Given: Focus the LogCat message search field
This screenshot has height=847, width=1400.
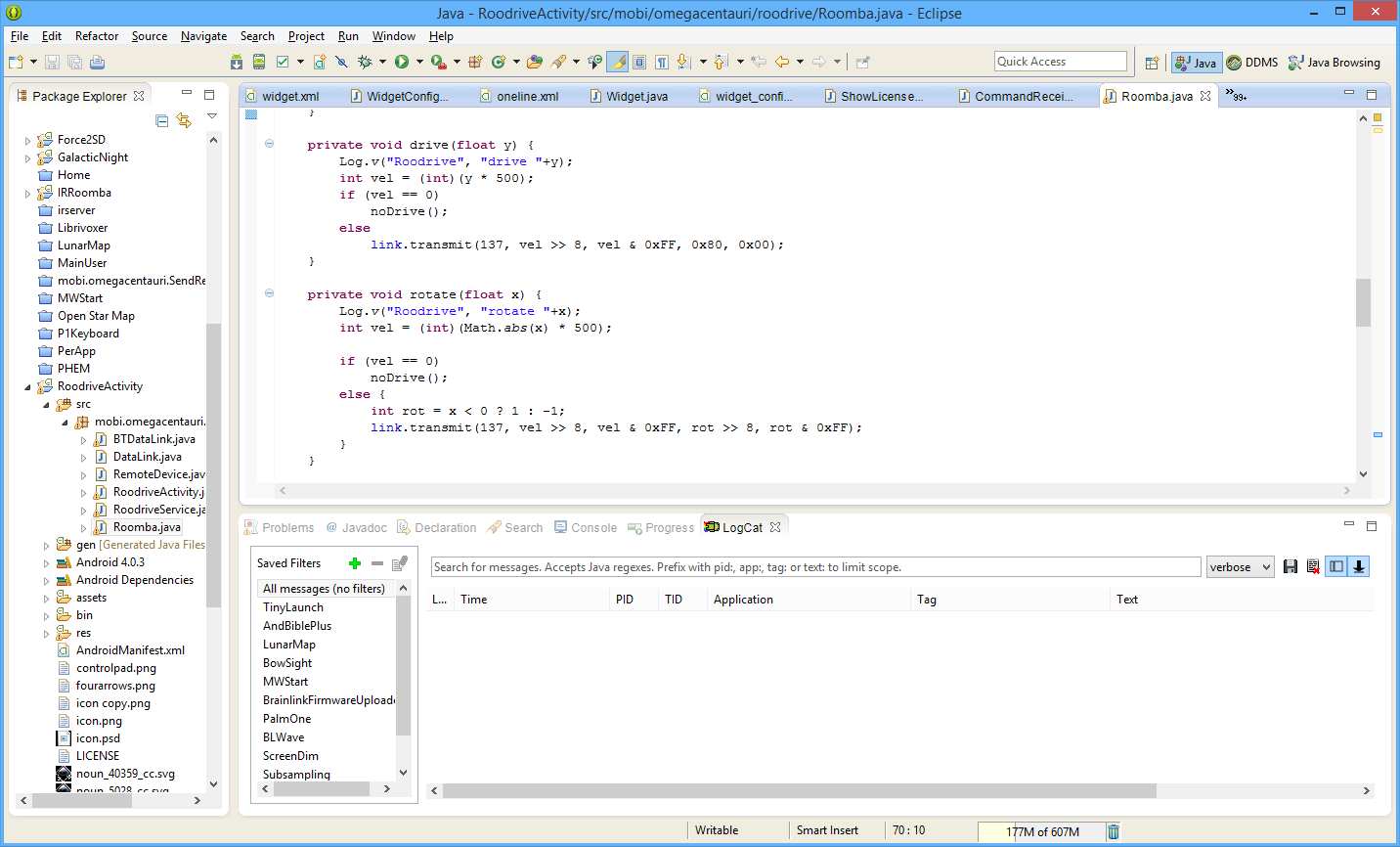Looking at the screenshot, I should (x=815, y=567).
